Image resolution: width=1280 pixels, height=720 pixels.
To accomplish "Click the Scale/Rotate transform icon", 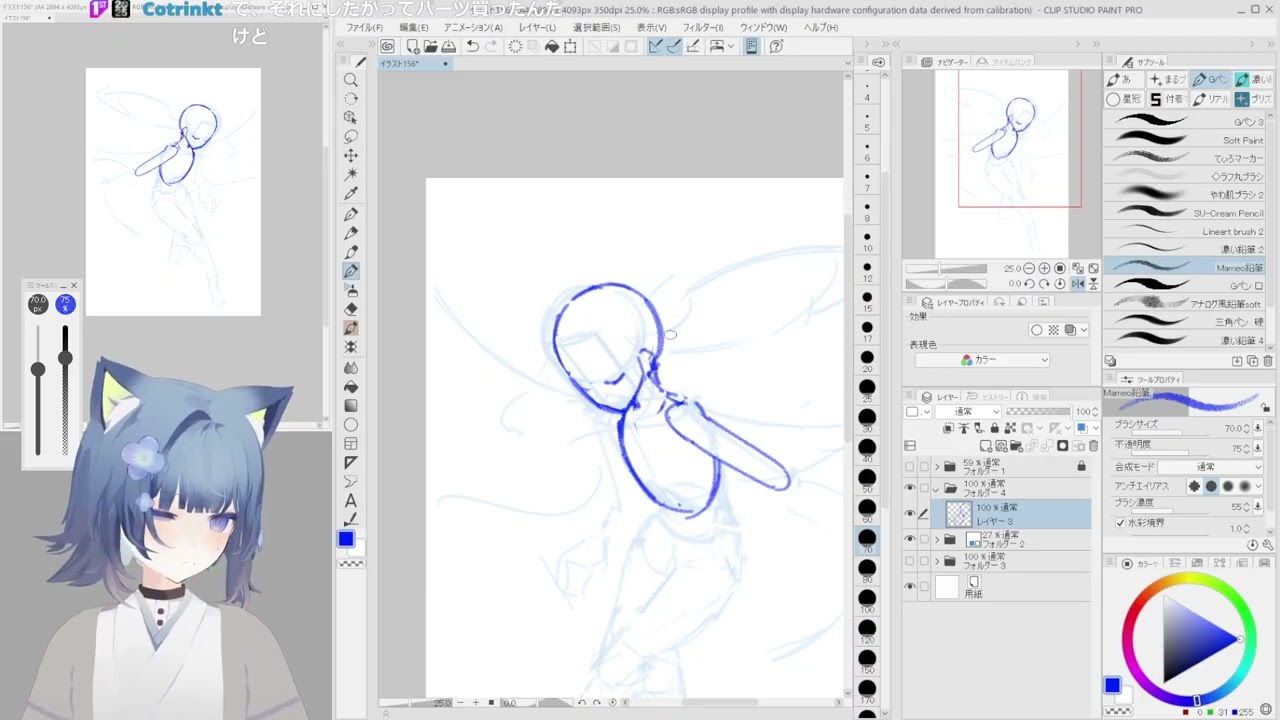I will [x=570, y=46].
